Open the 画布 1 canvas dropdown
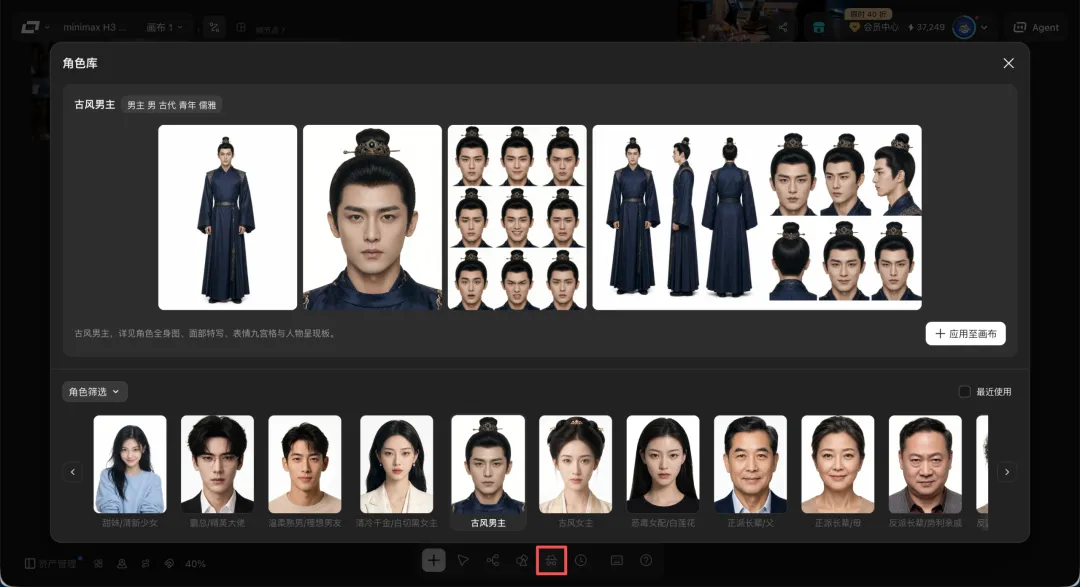1080x587 pixels. [x=165, y=27]
